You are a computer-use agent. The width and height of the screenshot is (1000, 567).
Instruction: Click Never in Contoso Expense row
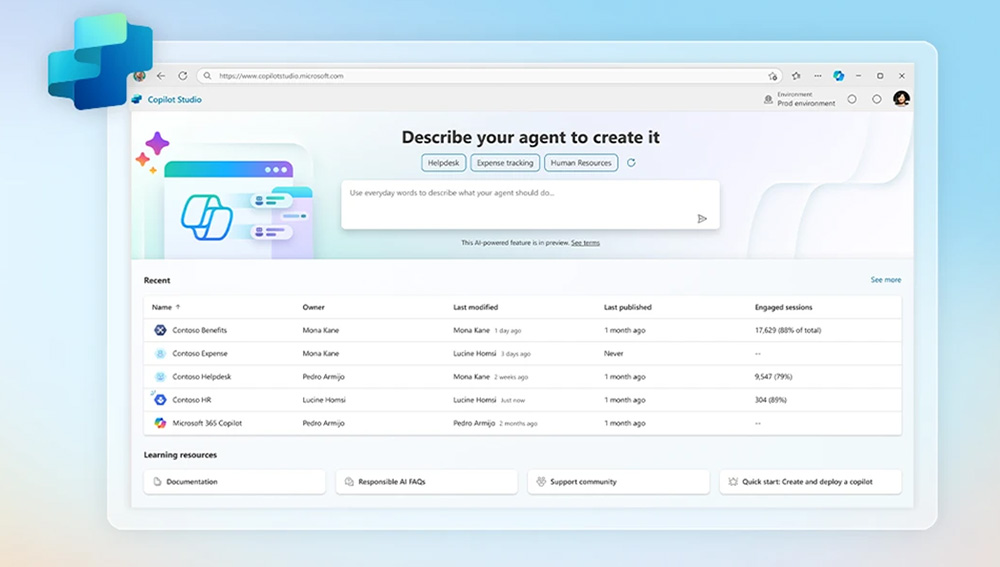click(x=614, y=353)
